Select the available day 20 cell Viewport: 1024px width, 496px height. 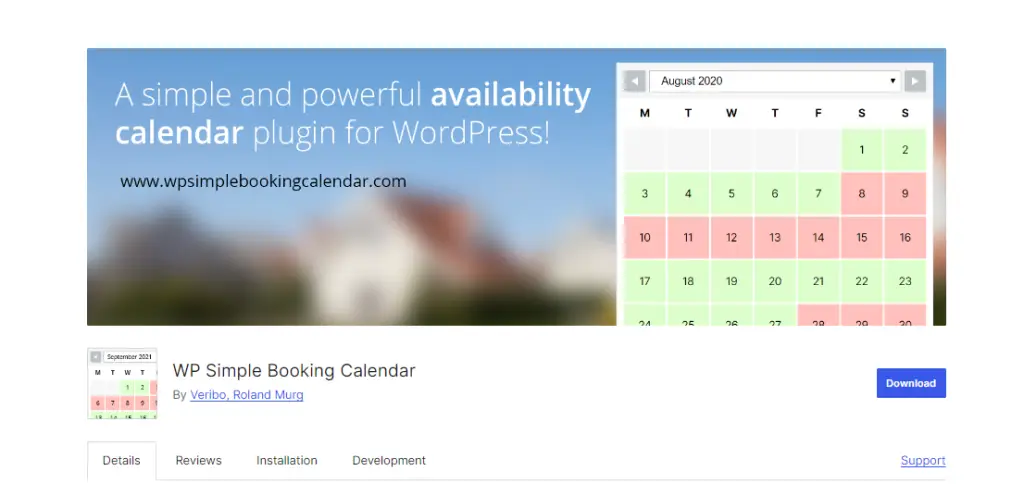pyautogui.click(x=775, y=281)
